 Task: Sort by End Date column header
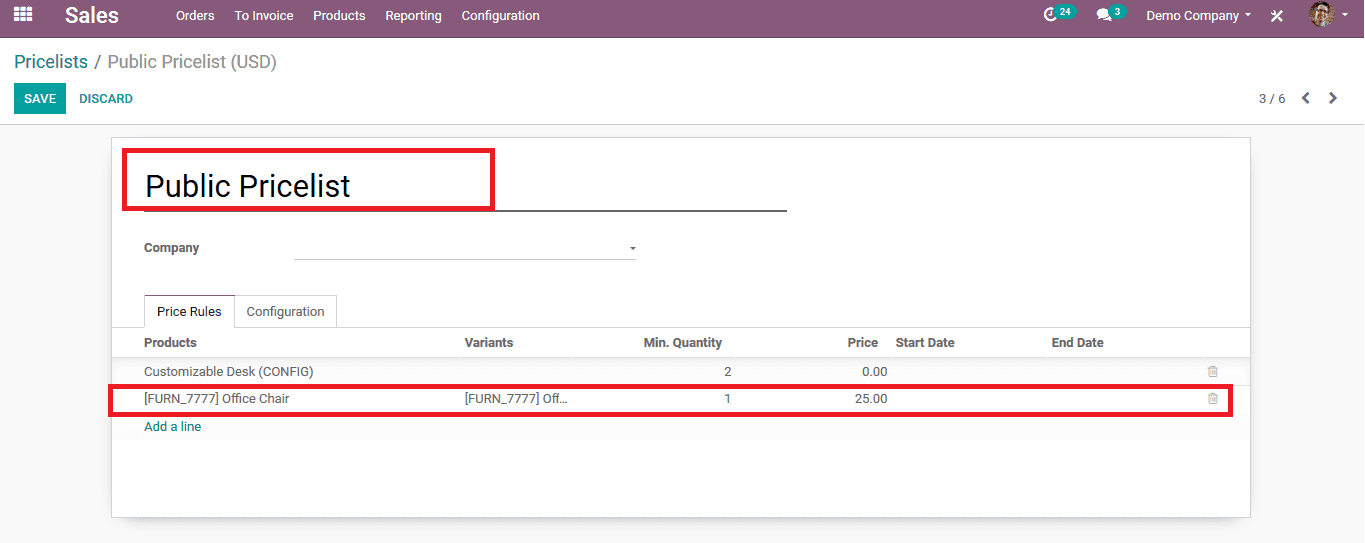click(1077, 342)
